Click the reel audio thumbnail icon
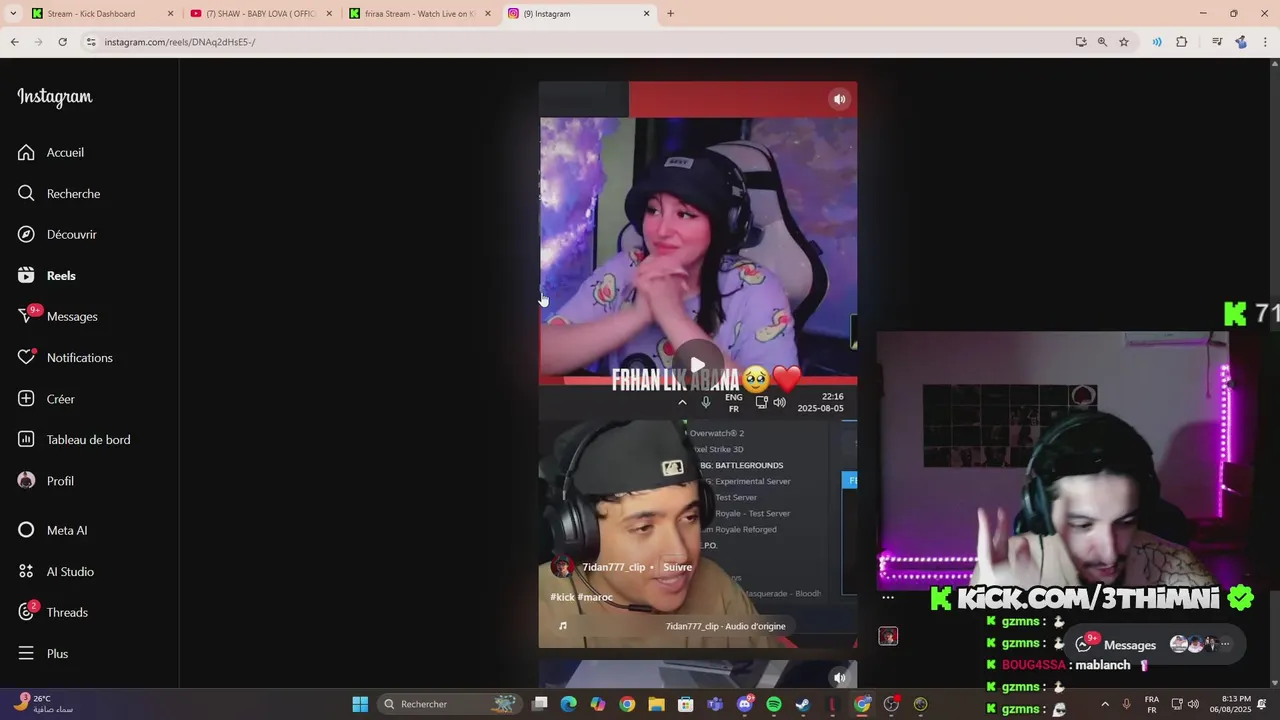 (888, 636)
